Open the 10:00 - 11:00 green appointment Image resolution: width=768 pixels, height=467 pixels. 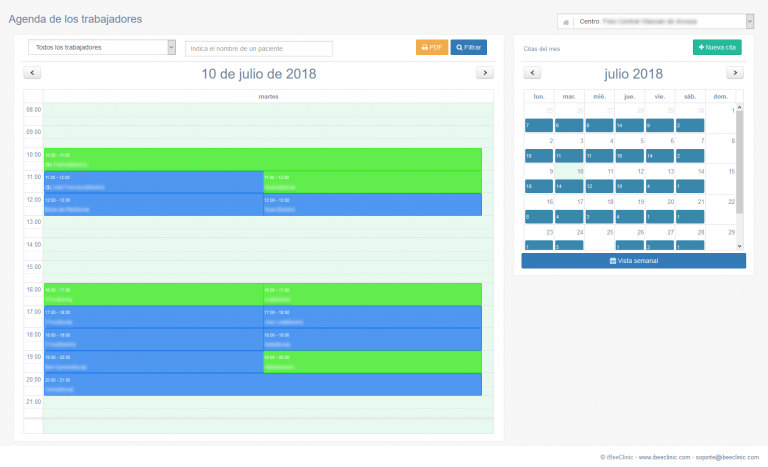point(262,159)
